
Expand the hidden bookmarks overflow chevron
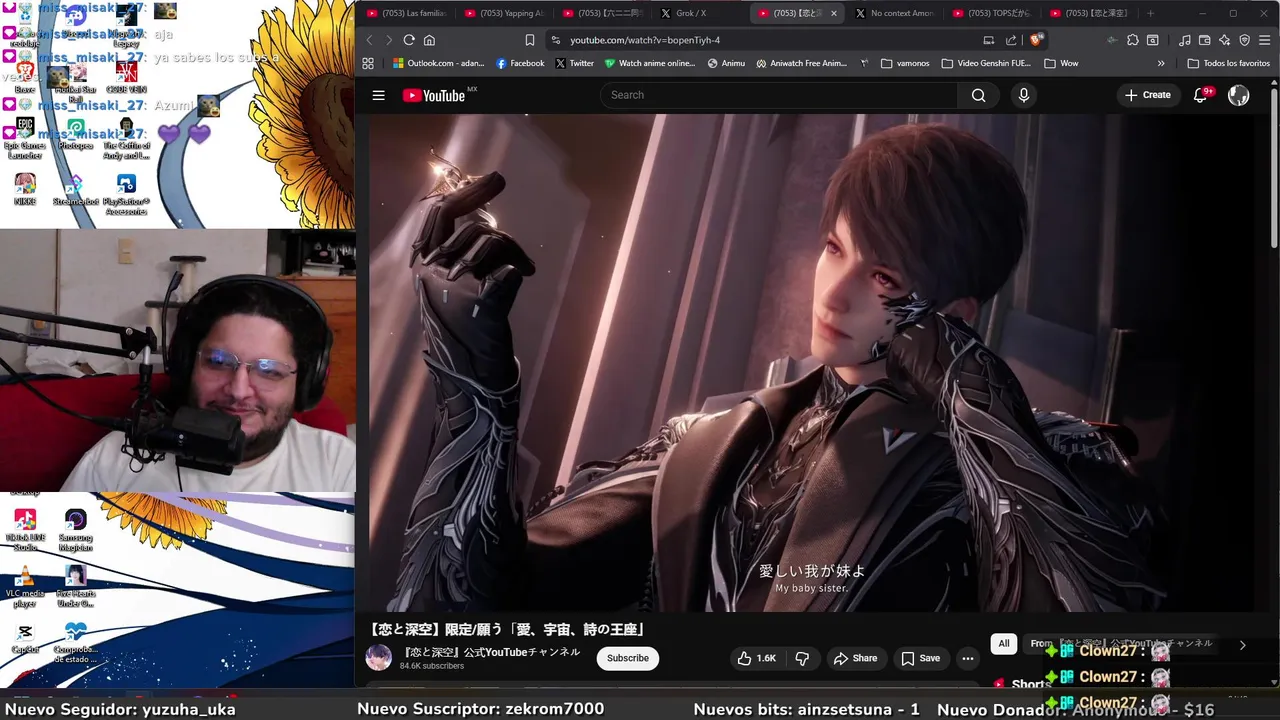[1161, 63]
